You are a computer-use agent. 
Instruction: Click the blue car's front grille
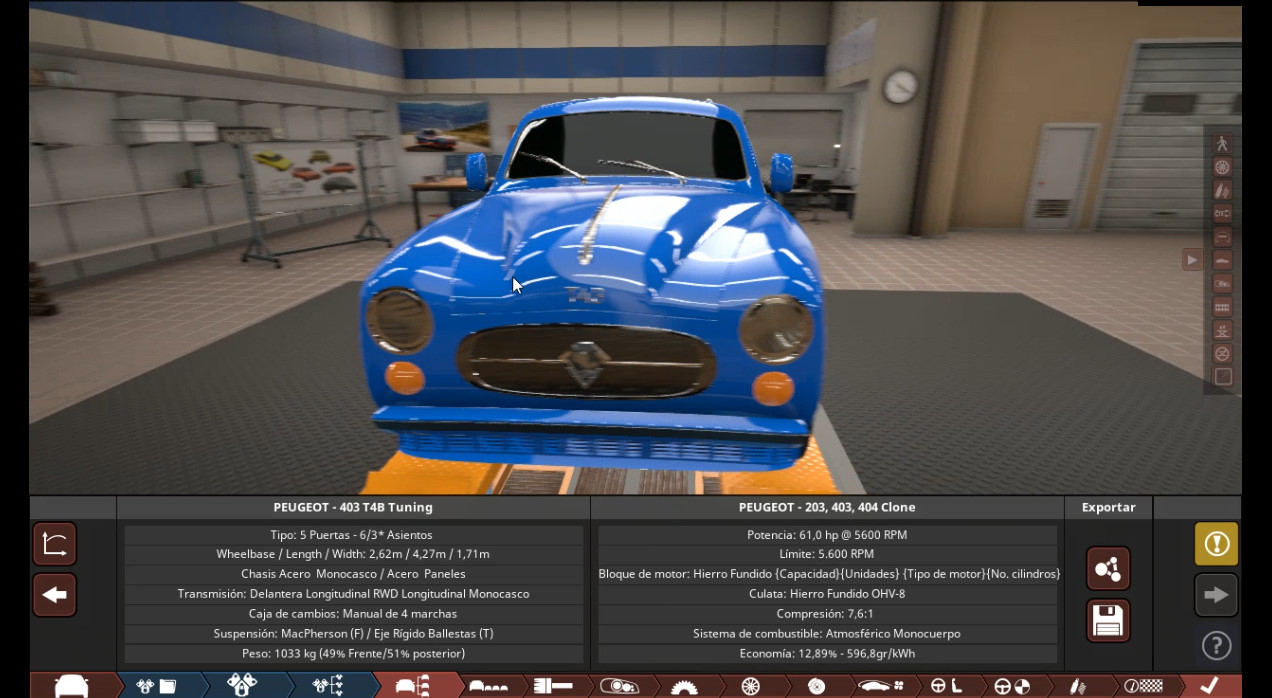(587, 360)
